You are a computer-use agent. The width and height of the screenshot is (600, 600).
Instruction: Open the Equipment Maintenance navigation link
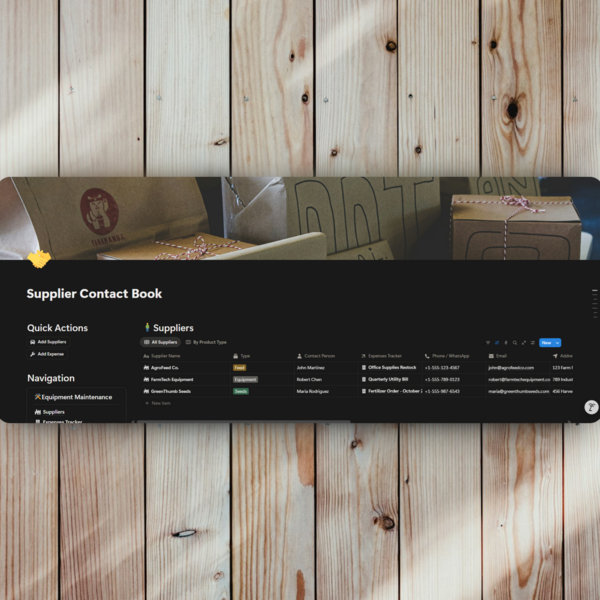tap(73, 397)
